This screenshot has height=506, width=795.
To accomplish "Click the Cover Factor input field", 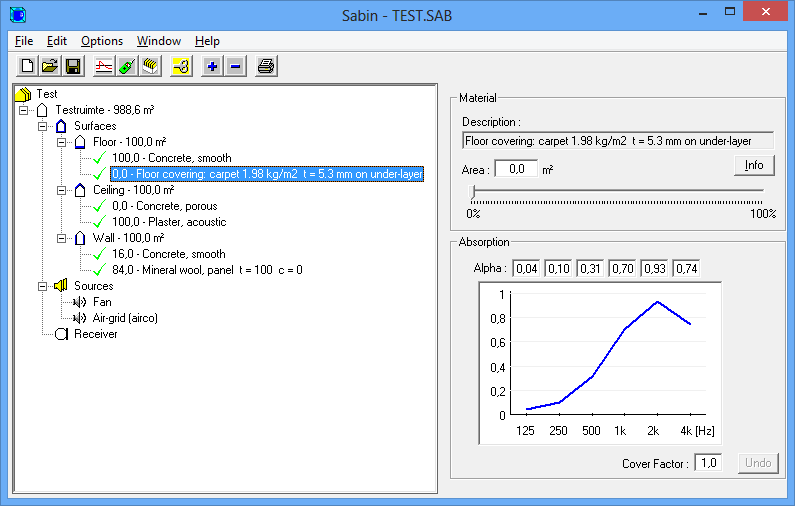I will tap(708, 463).
